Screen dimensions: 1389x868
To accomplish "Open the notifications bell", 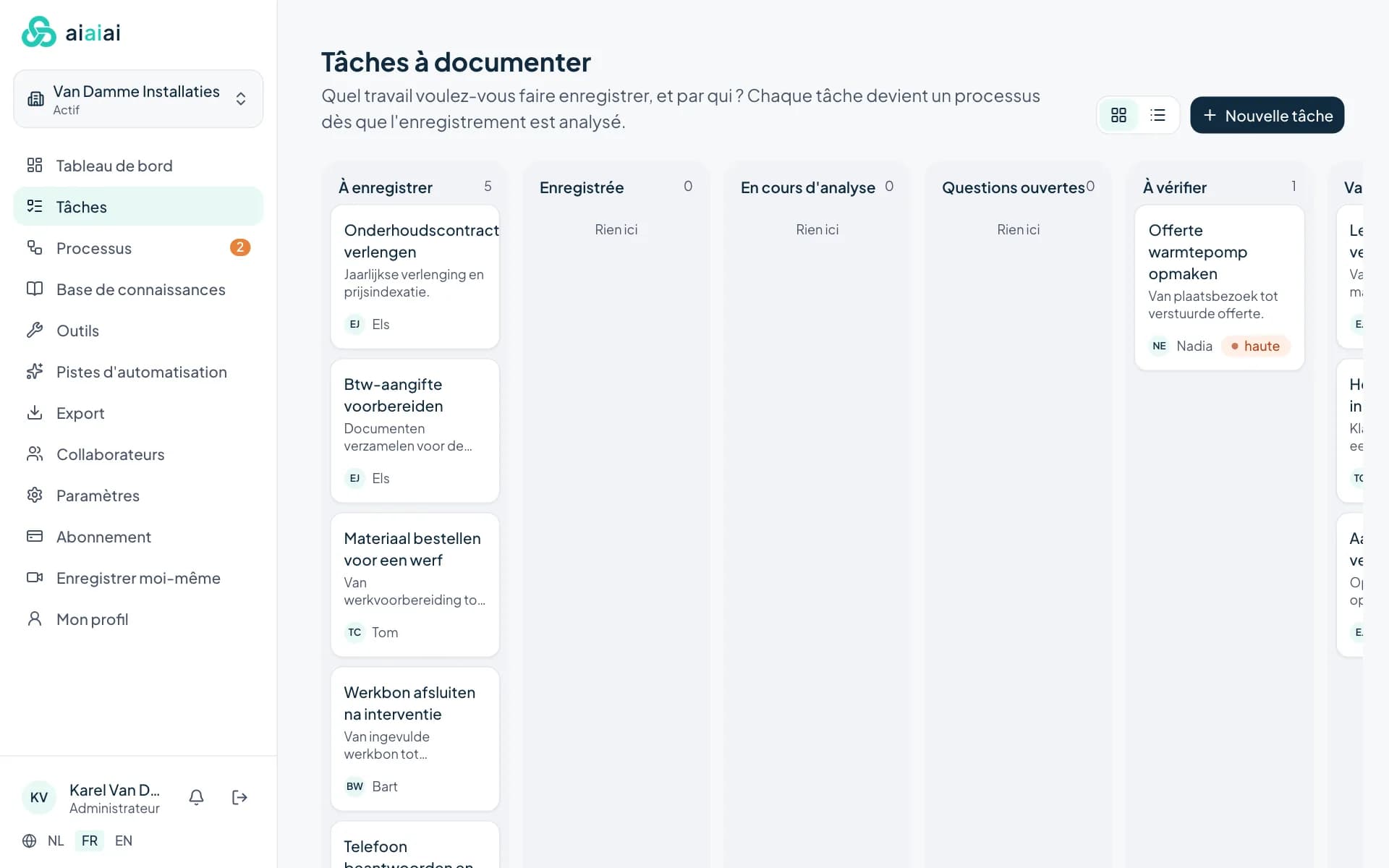I will click(196, 797).
